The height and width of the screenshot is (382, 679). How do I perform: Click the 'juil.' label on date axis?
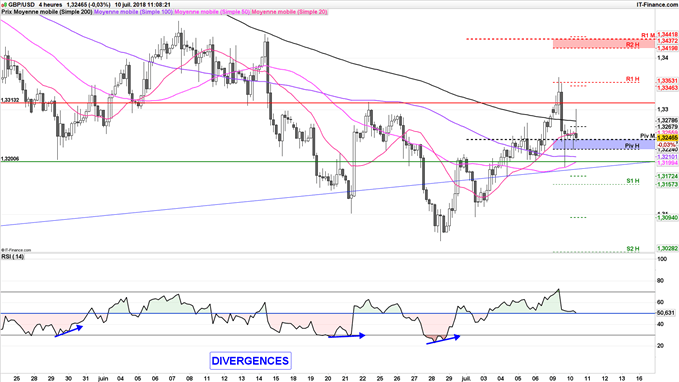pos(467,379)
